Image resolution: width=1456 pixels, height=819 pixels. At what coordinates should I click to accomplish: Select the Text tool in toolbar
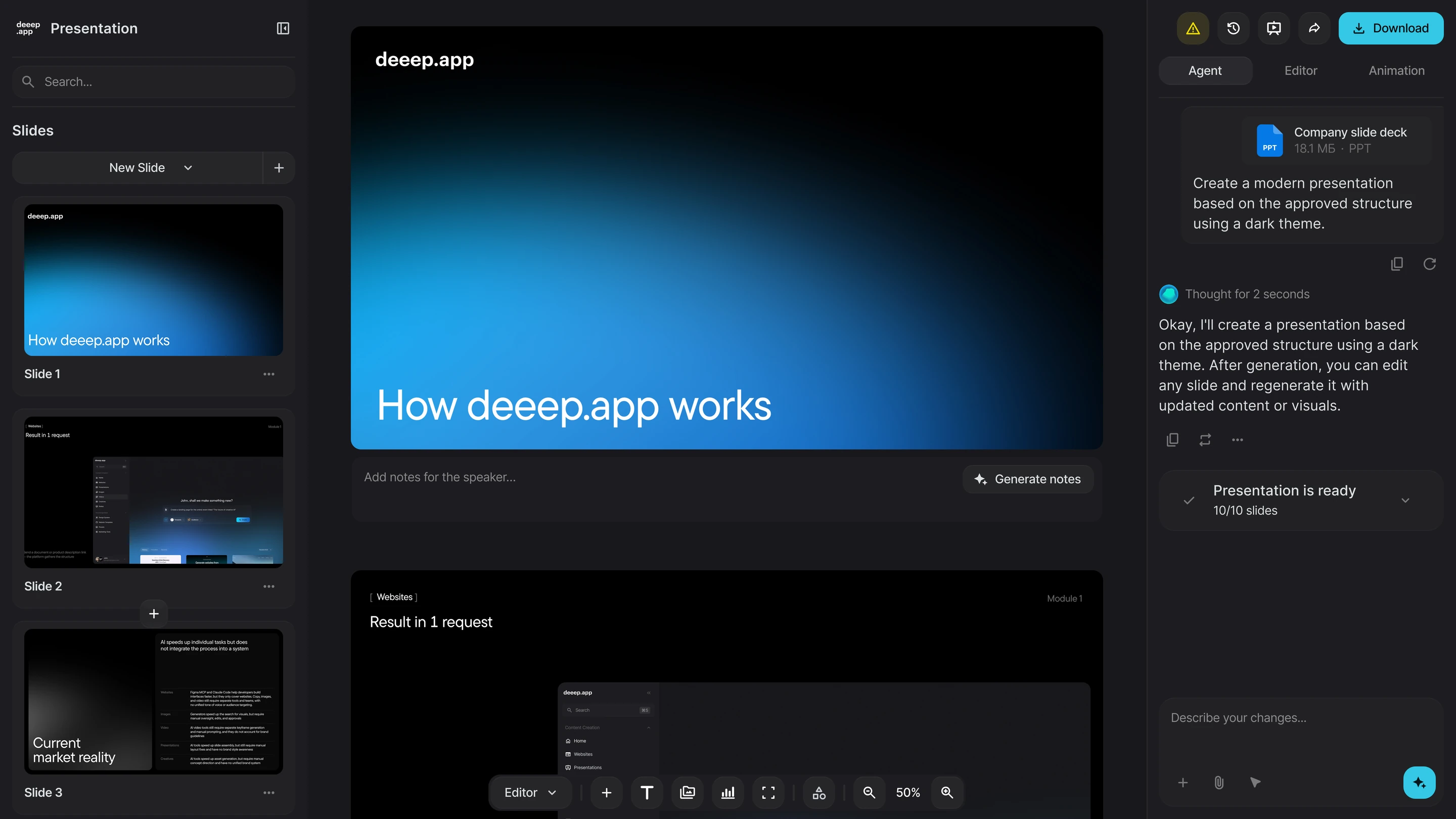(x=647, y=792)
